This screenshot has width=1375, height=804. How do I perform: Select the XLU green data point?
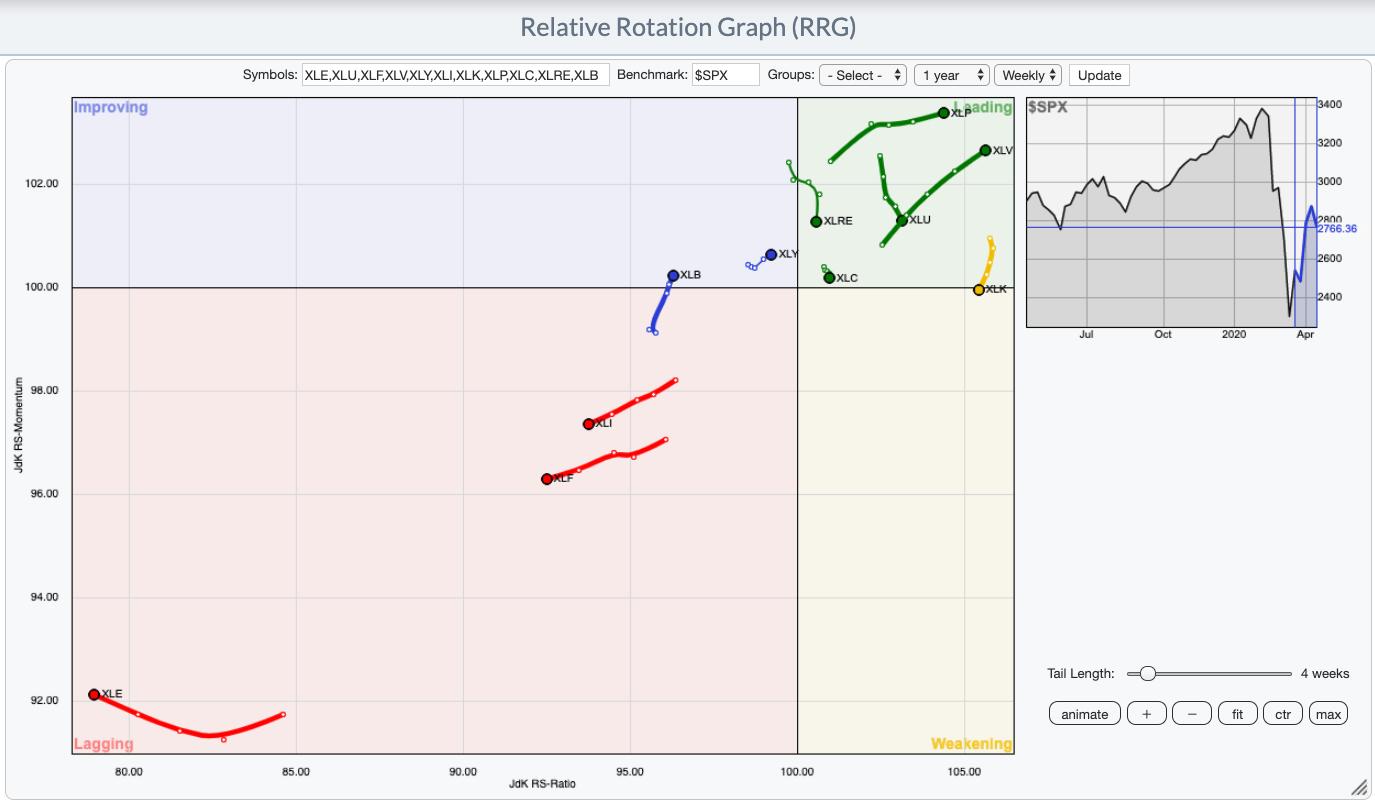coord(902,221)
